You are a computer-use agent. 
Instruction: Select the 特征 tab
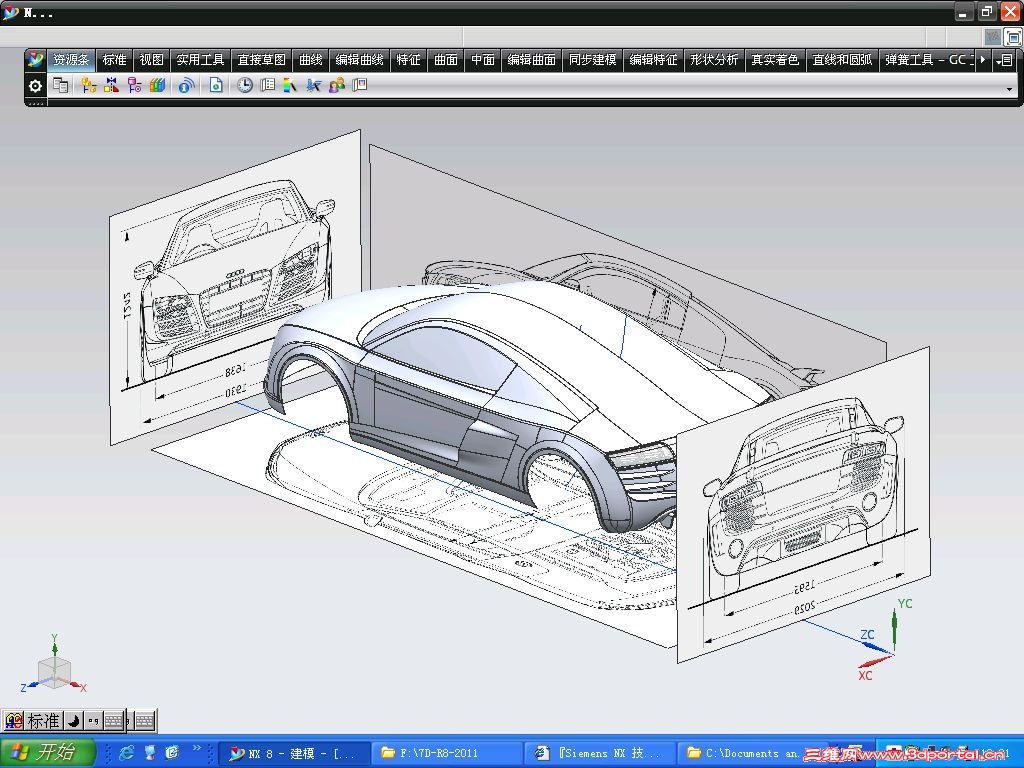point(408,60)
